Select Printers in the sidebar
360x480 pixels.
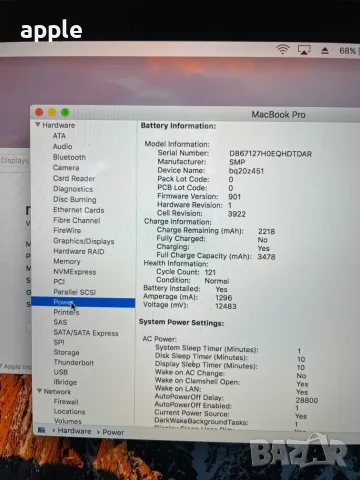coord(66,312)
